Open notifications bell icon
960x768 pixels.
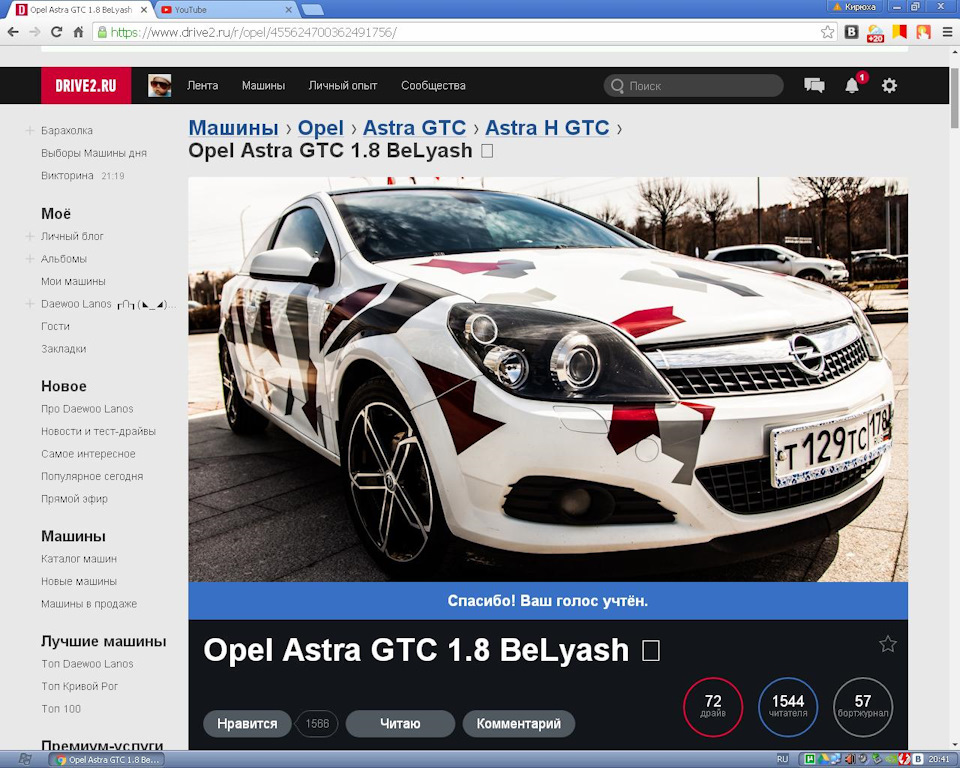852,86
